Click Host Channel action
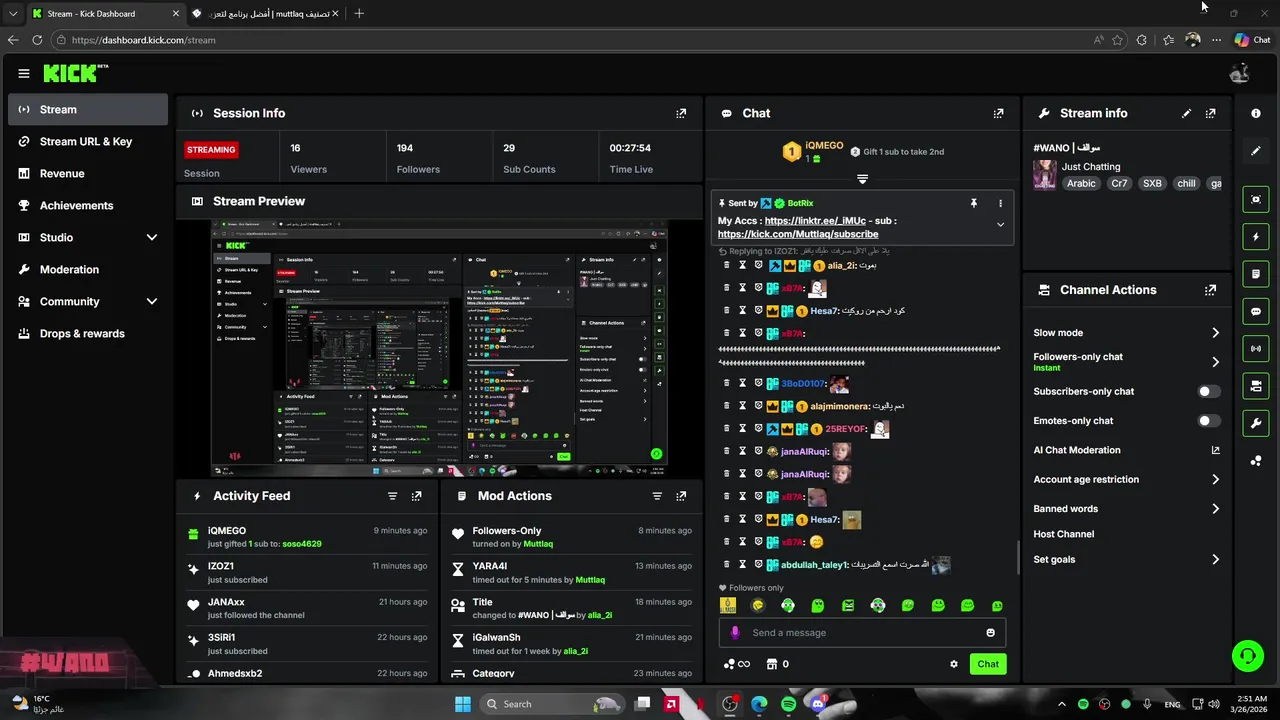 pos(1064,534)
